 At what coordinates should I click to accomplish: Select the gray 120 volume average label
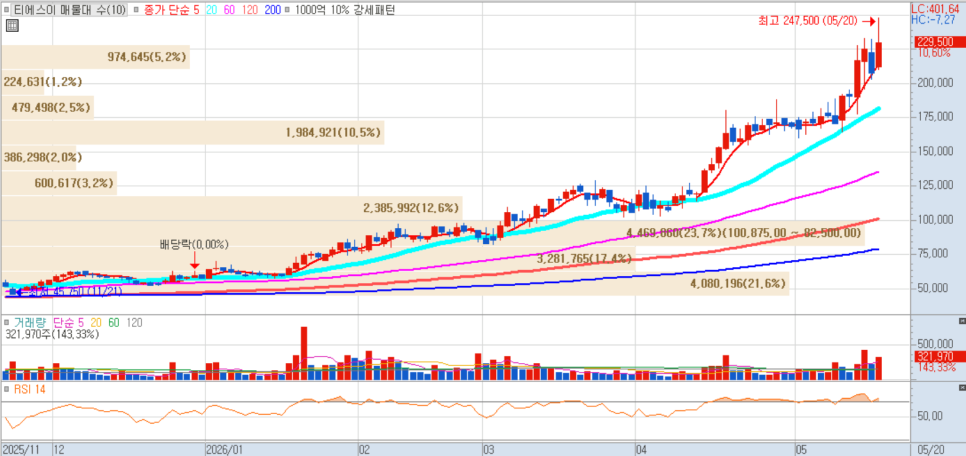coord(136,322)
